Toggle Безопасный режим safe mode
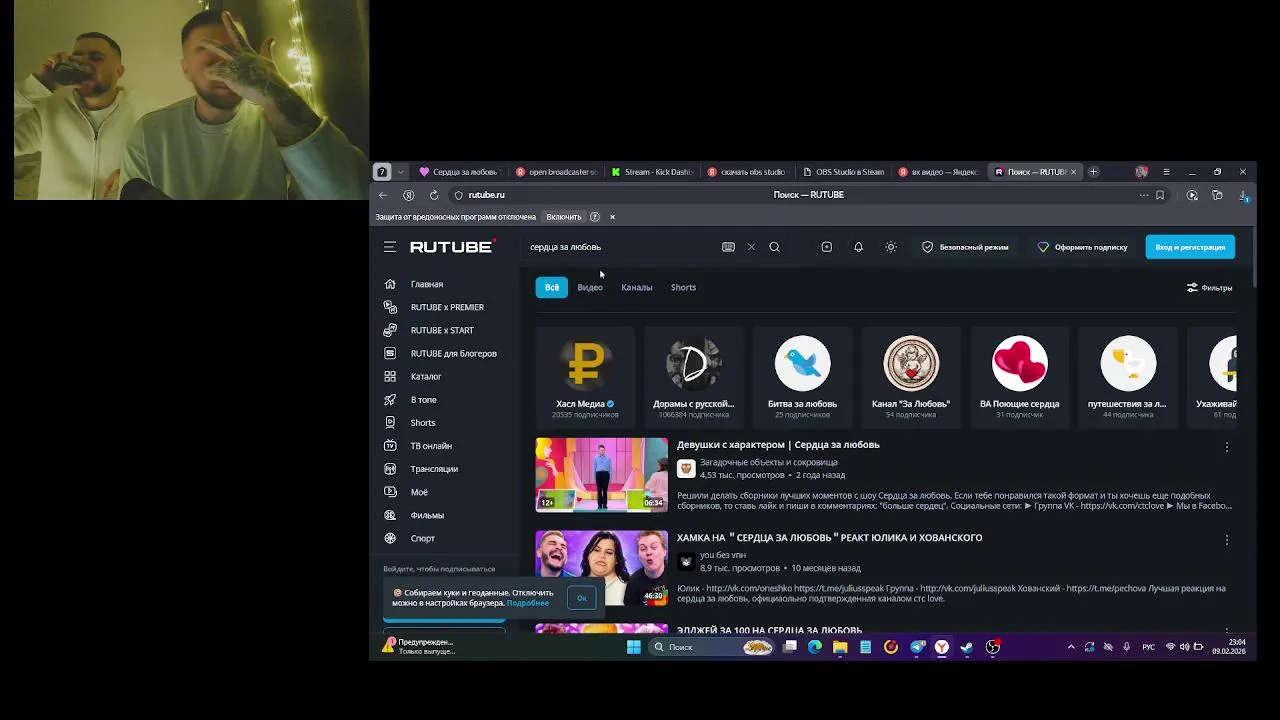 tap(965, 247)
